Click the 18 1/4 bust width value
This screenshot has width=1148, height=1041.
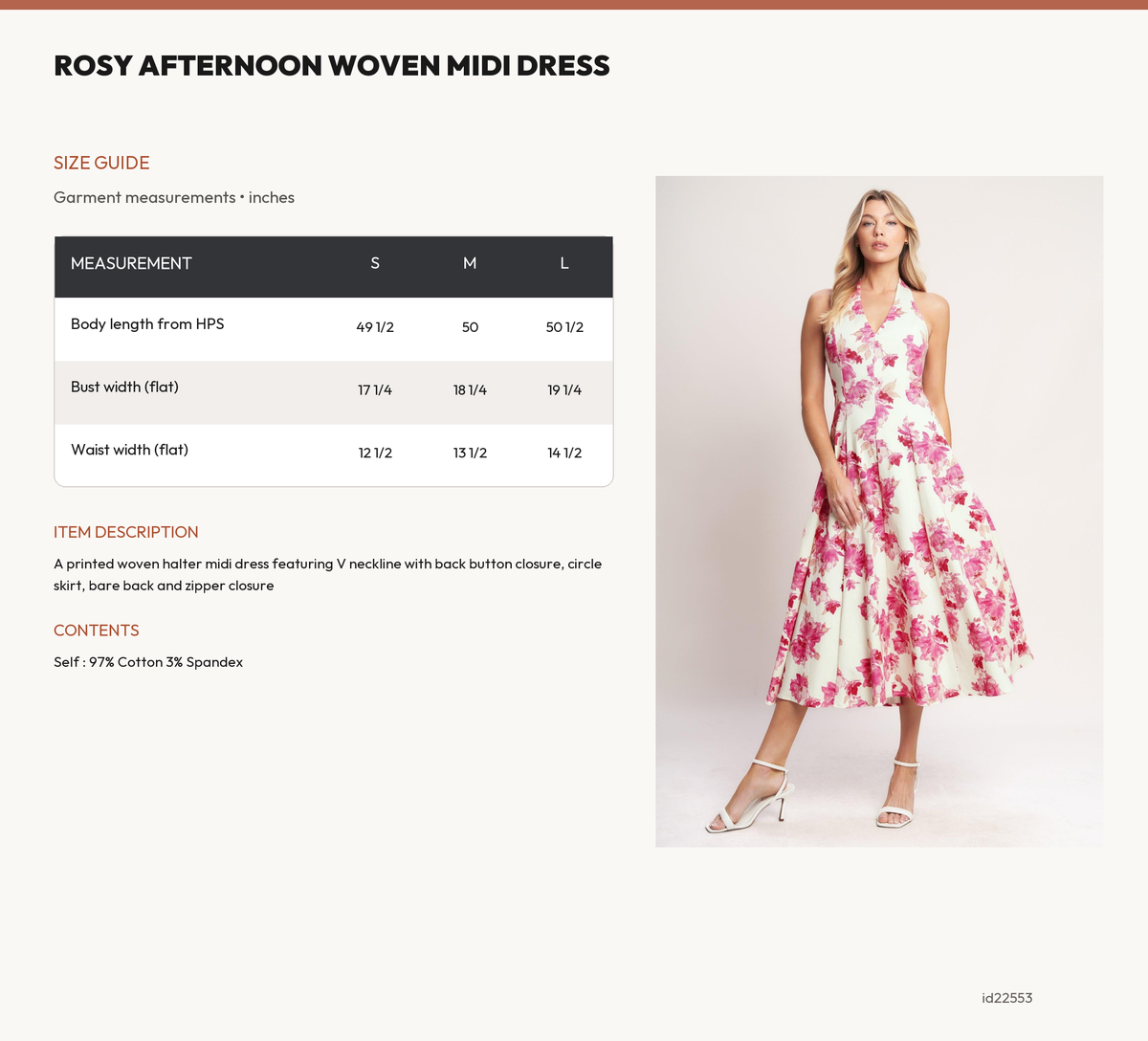pyautogui.click(x=470, y=390)
